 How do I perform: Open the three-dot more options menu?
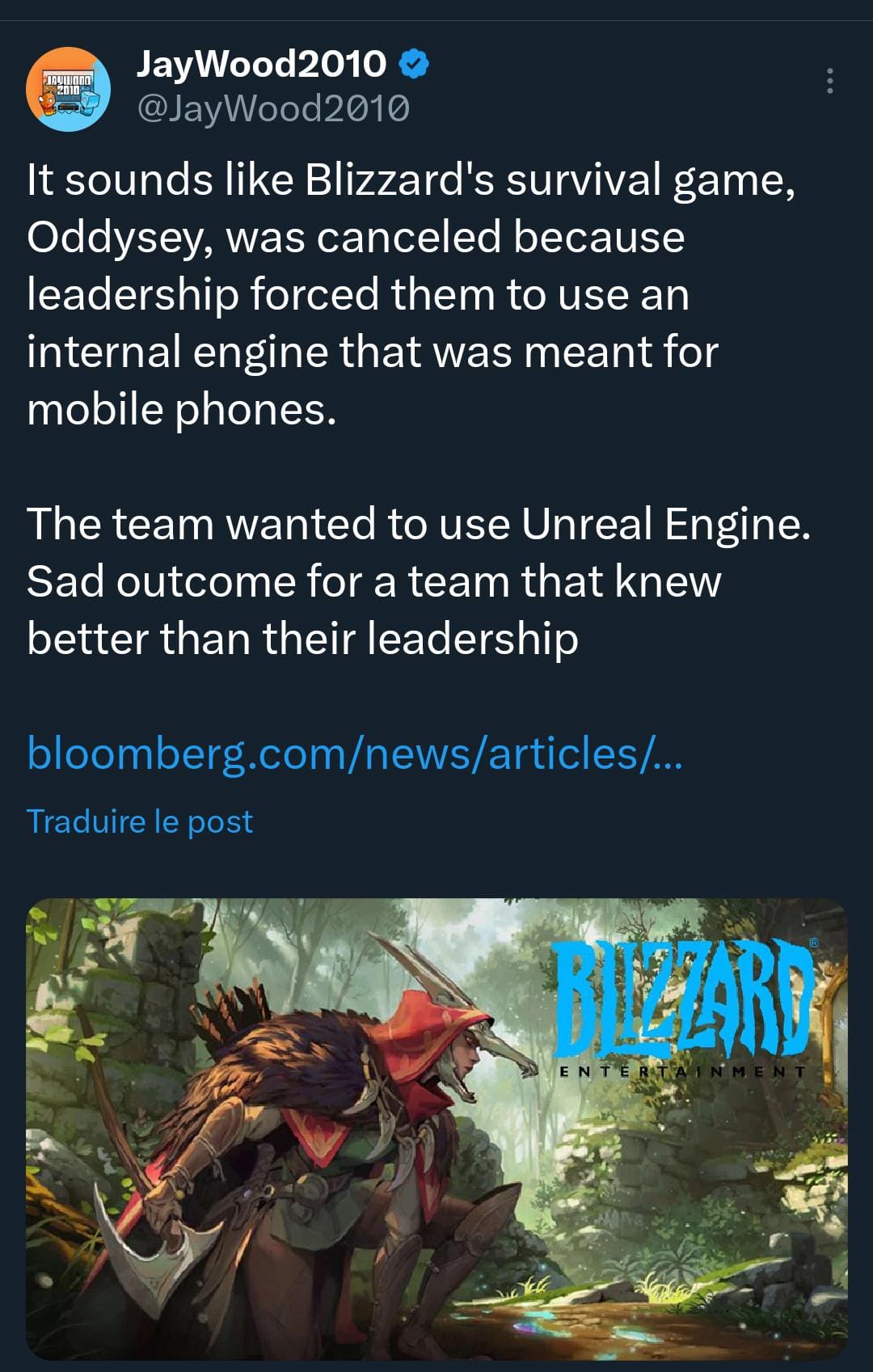click(829, 82)
